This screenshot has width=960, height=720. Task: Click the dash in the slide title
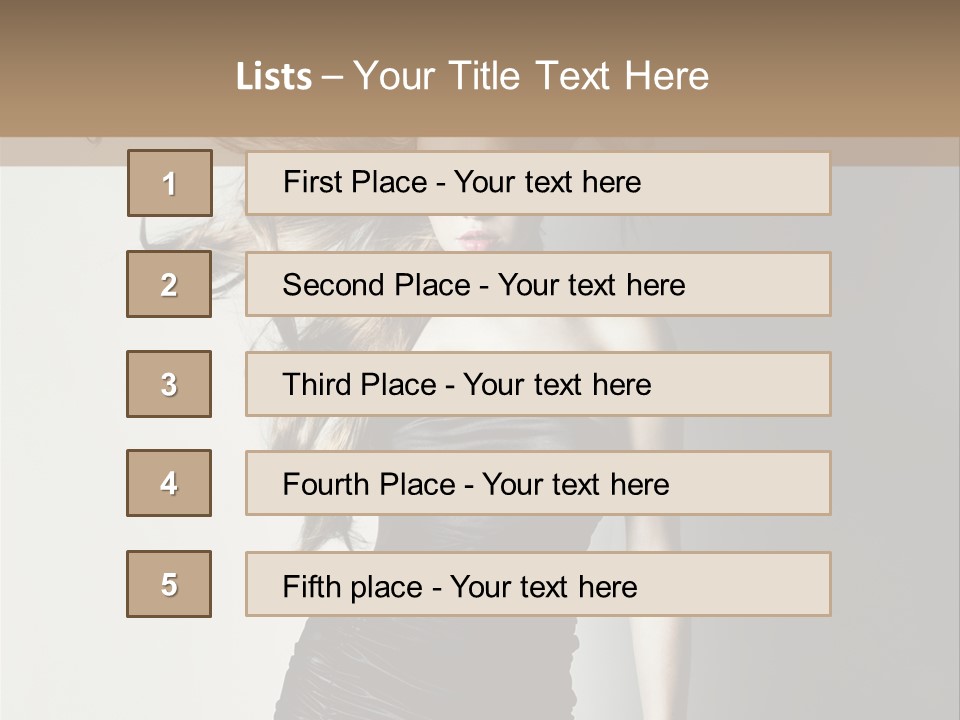click(x=332, y=77)
